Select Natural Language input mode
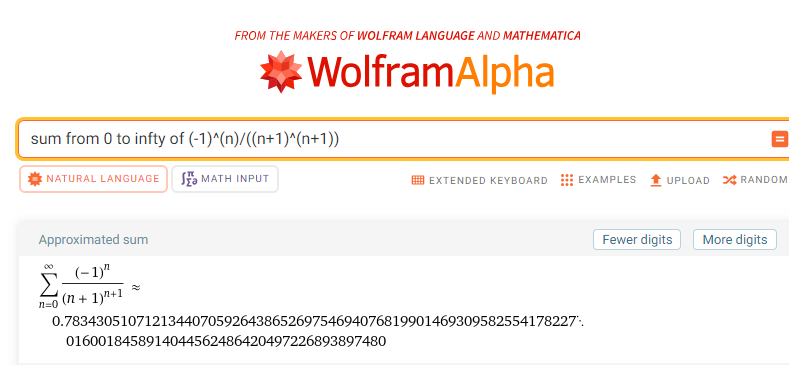The width and height of the screenshot is (789, 365). tap(94, 179)
